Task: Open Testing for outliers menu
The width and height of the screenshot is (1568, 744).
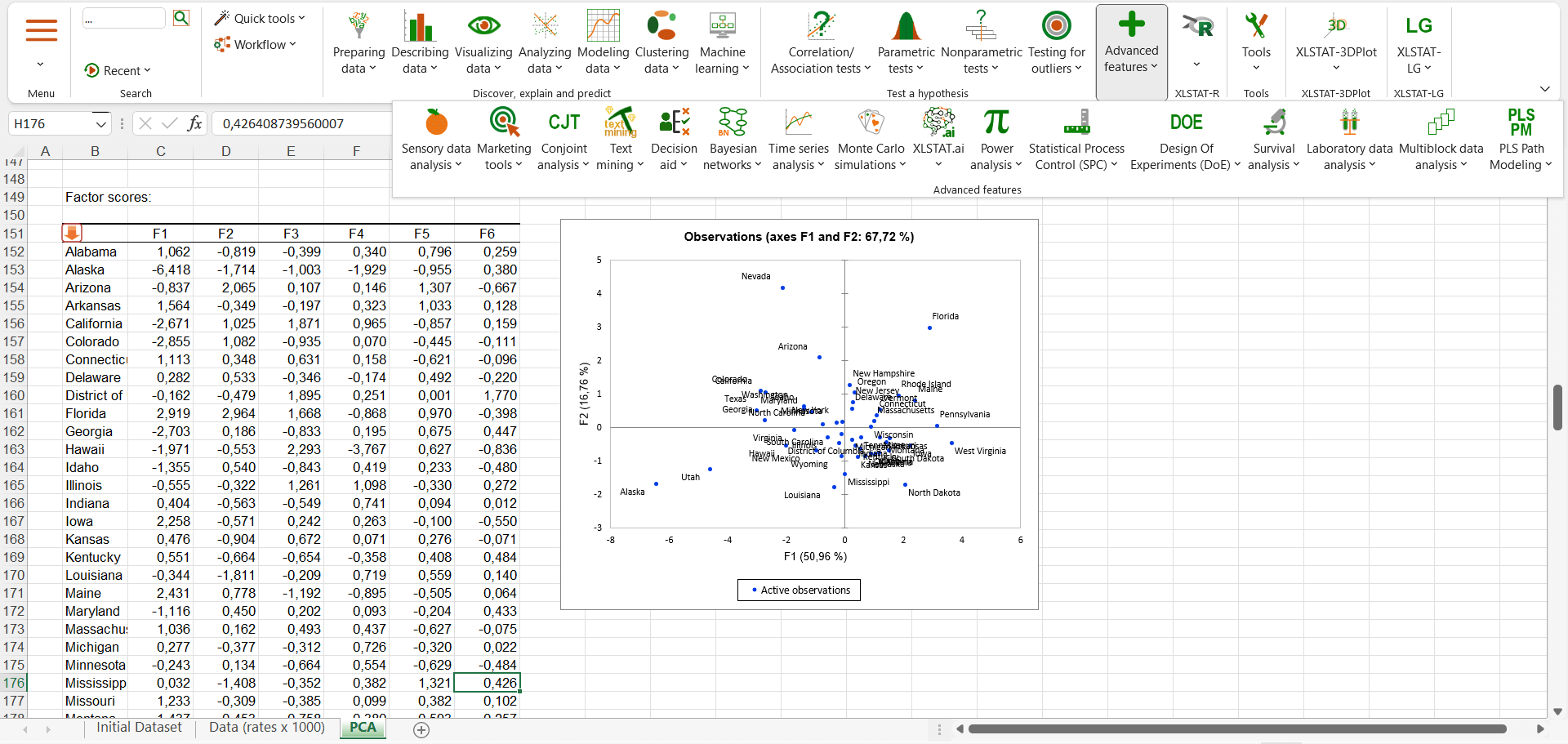Action: (1056, 44)
